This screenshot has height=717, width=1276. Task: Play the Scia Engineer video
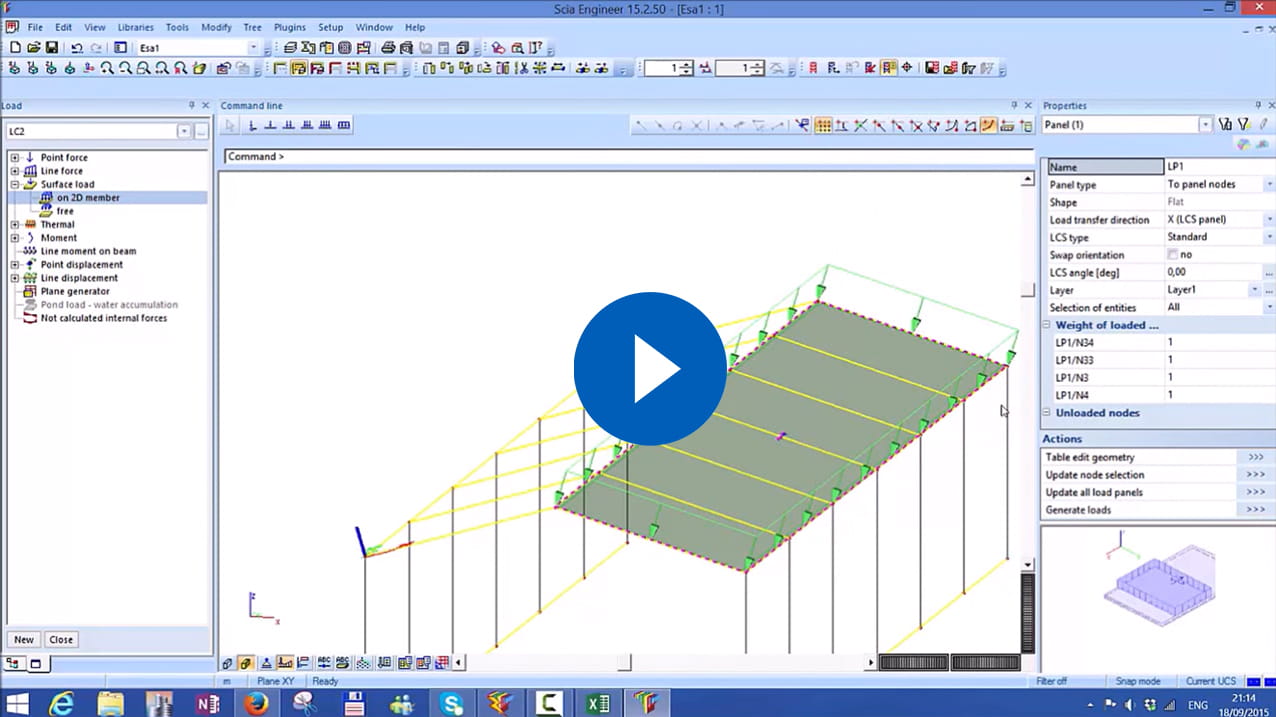[650, 369]
